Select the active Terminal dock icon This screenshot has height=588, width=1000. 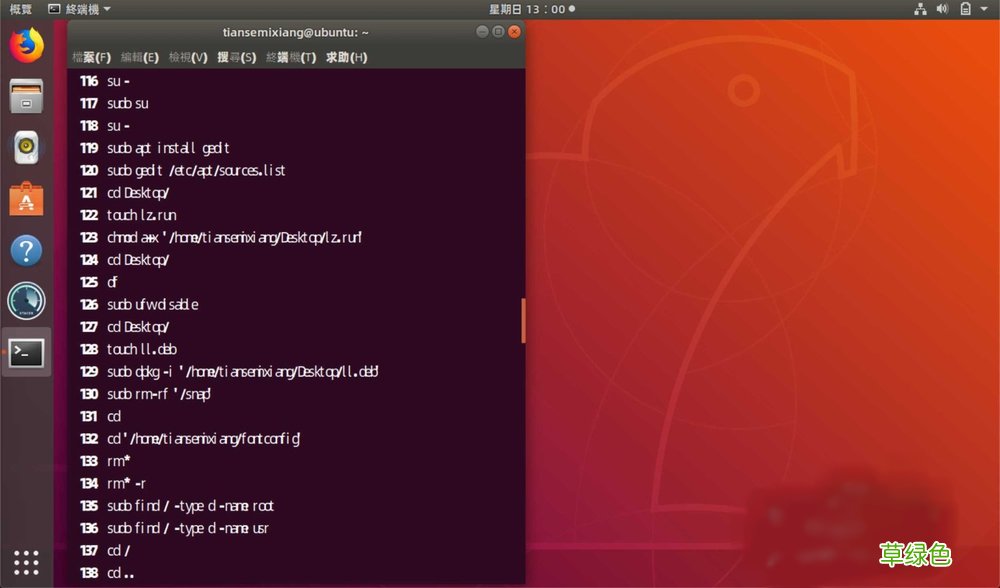click(x=25, y=352)
